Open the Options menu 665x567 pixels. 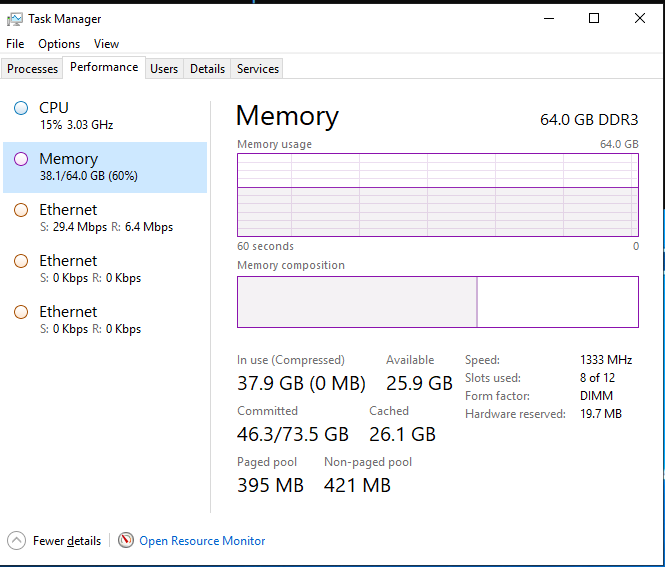coord(59,44)
